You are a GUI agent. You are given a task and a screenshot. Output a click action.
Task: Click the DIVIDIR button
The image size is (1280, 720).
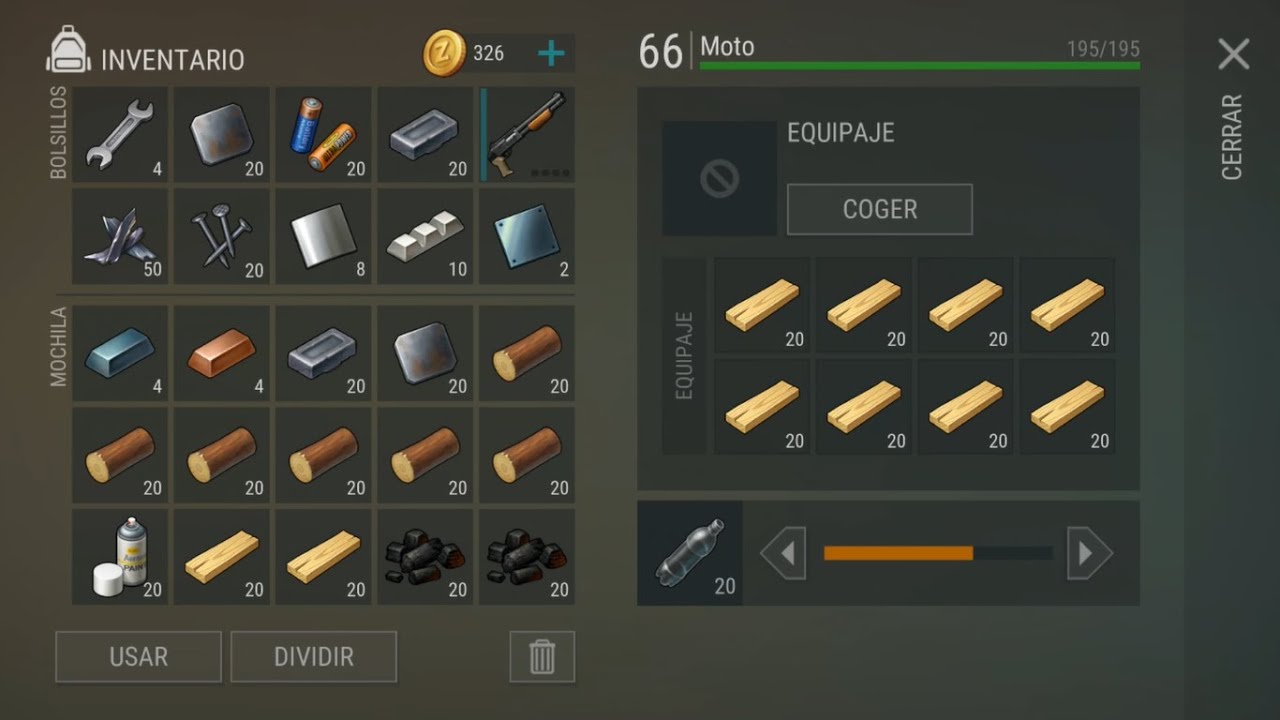coord(314,657)
